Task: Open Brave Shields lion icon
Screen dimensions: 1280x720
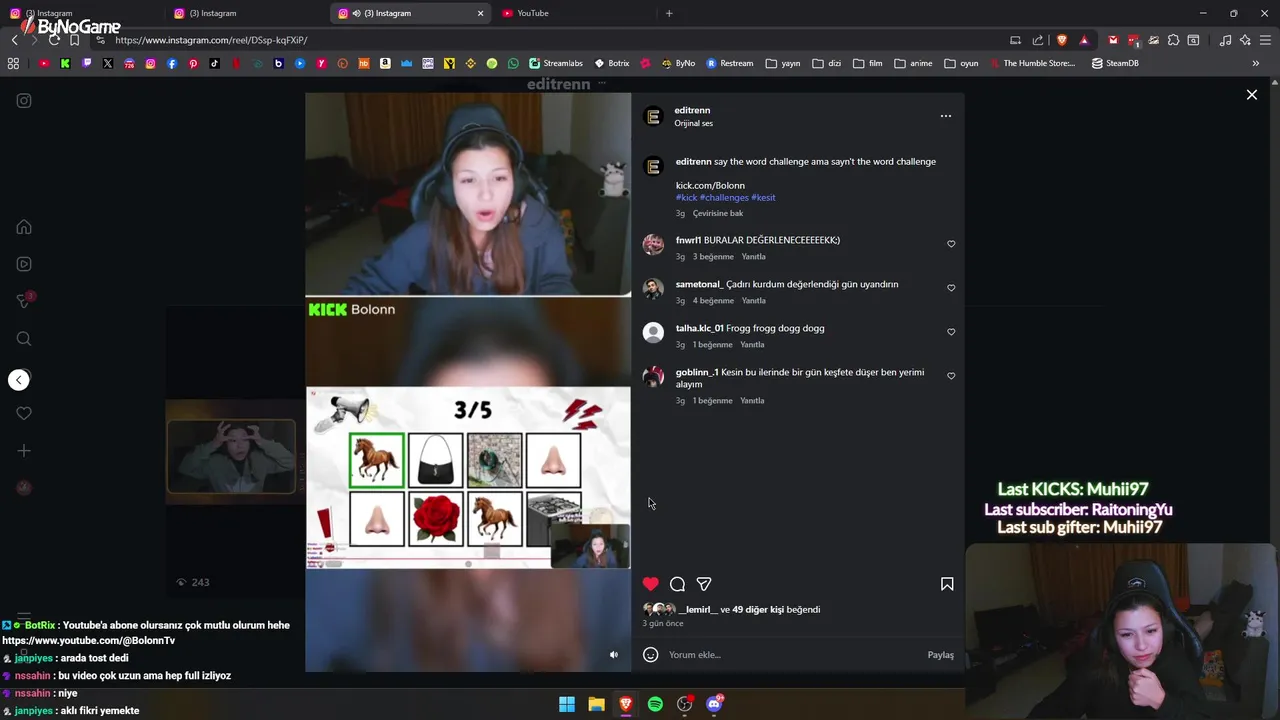Action: [1061, 40]
